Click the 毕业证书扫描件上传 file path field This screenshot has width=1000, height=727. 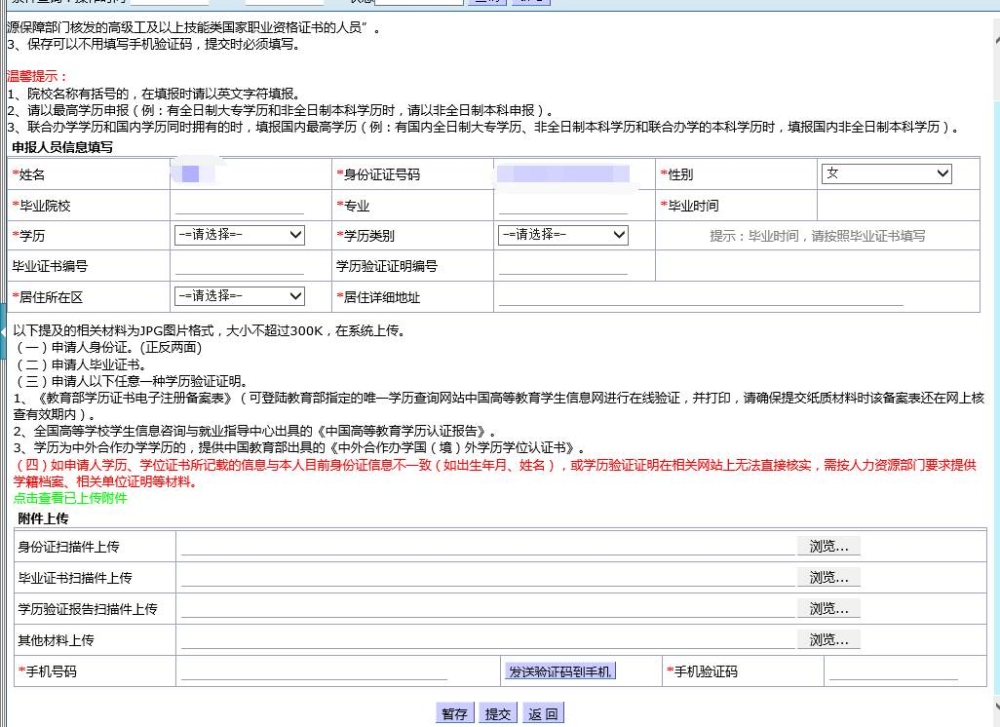tap(488, 577)
